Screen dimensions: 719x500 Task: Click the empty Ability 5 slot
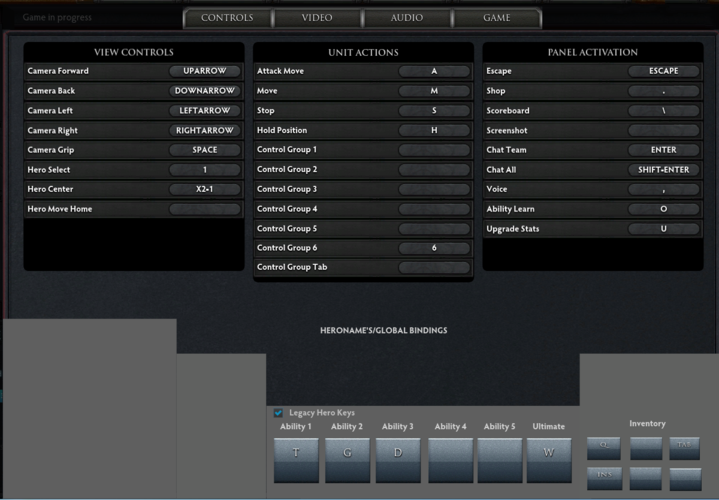coord(499,460)
